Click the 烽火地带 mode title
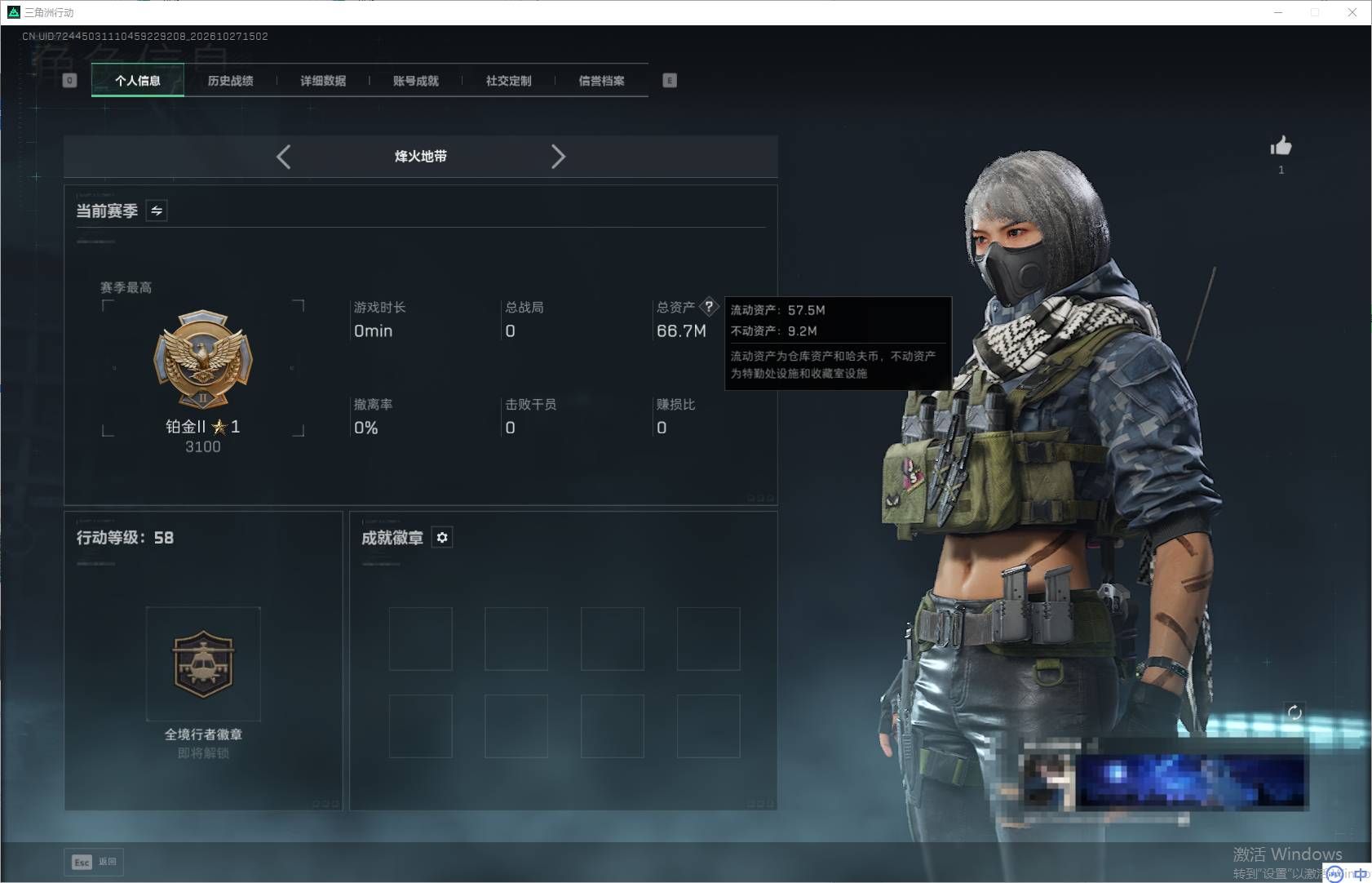The height and width of the screenshot is (883, 1372). [x=421, y=157]
